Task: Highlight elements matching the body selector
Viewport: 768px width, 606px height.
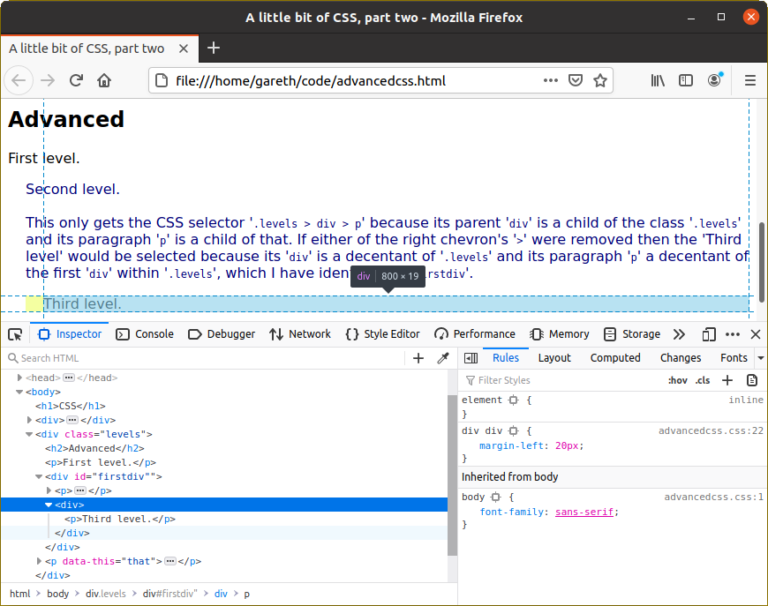Action: (496, 497)
